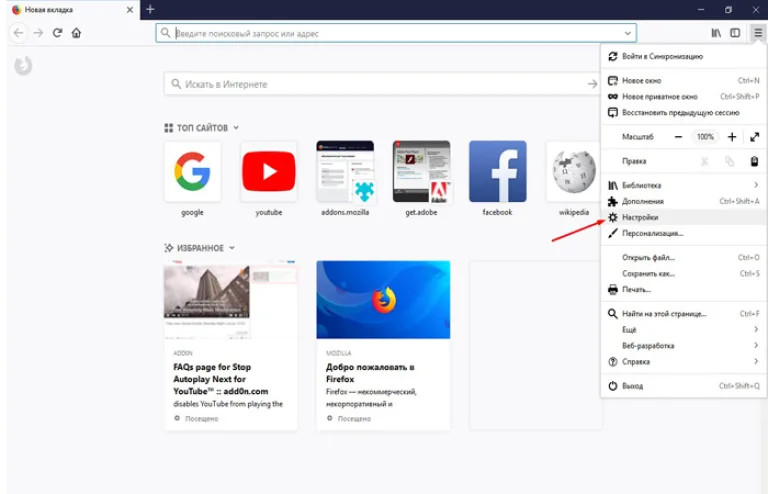The height and width of the screenshot is (494, 768).
Task: Expand the Ещё submenu
Action: click(x=684, y=330)
